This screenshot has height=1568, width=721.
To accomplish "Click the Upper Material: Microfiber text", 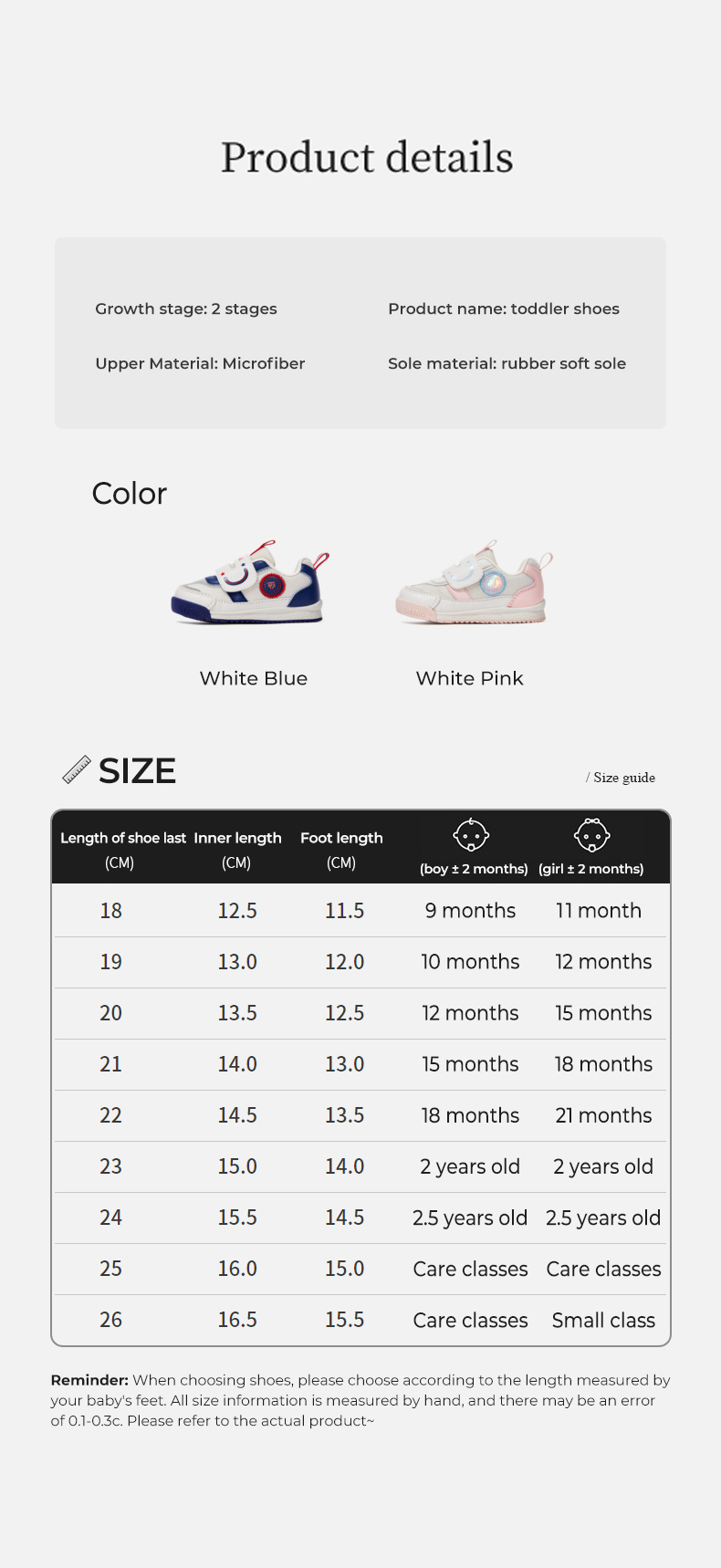I will point(200,363).
